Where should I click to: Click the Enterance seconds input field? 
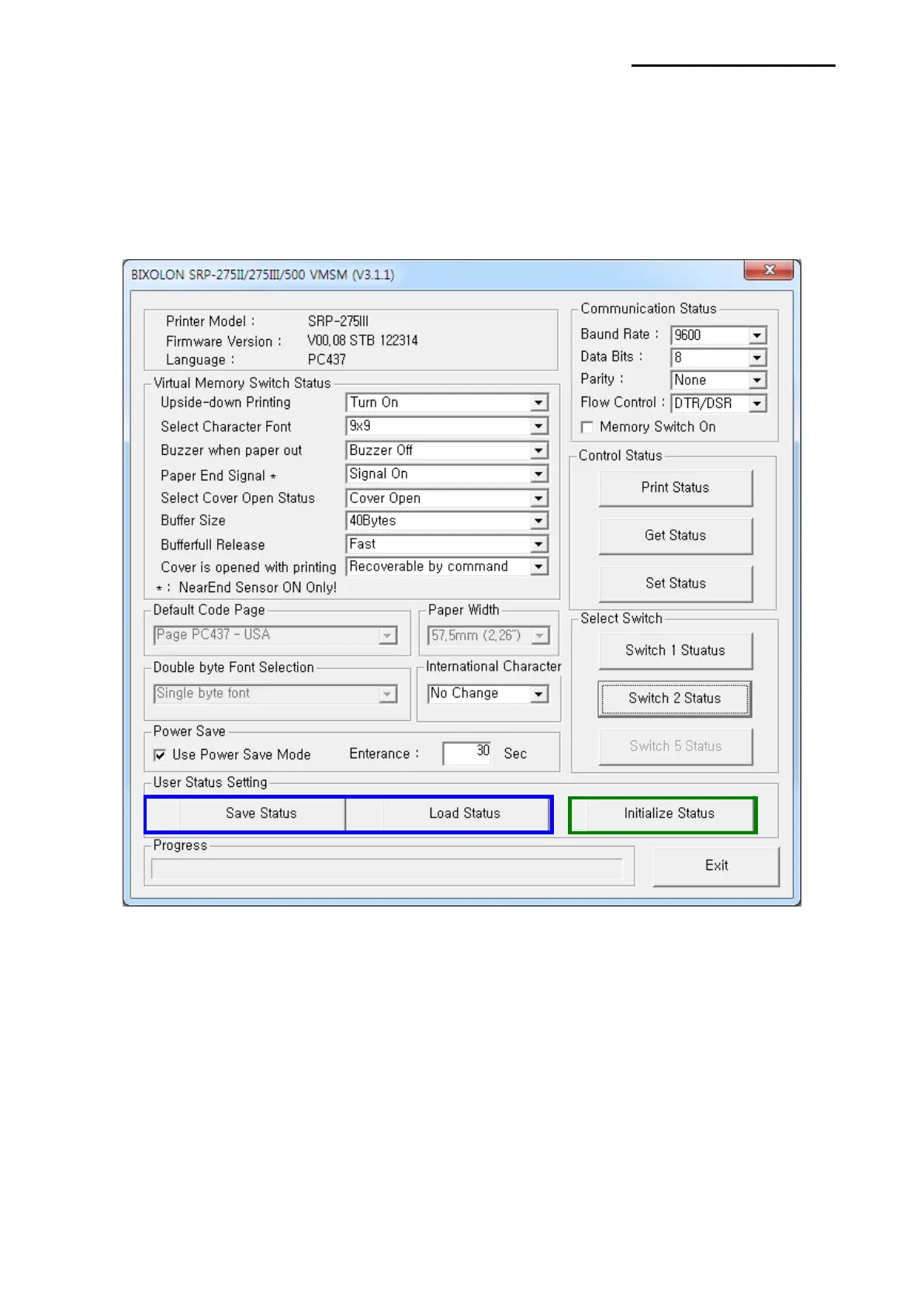[467, 754]
